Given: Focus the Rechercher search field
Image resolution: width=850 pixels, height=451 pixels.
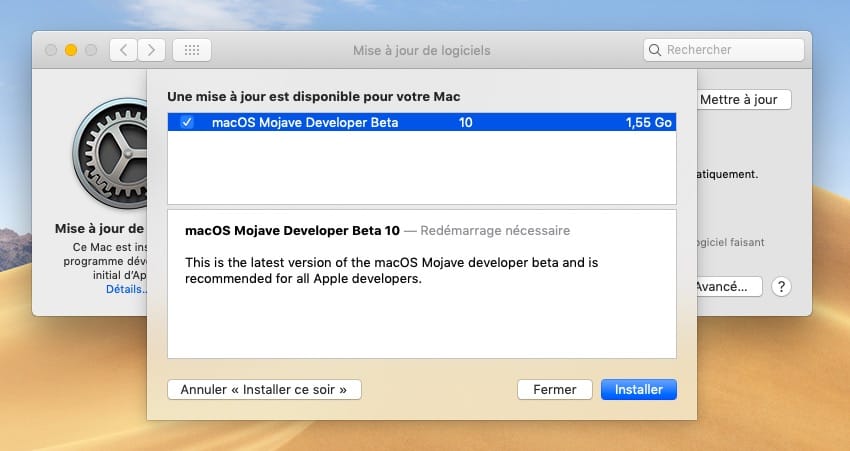Looking at the screenshot, I should coord(724,50).
